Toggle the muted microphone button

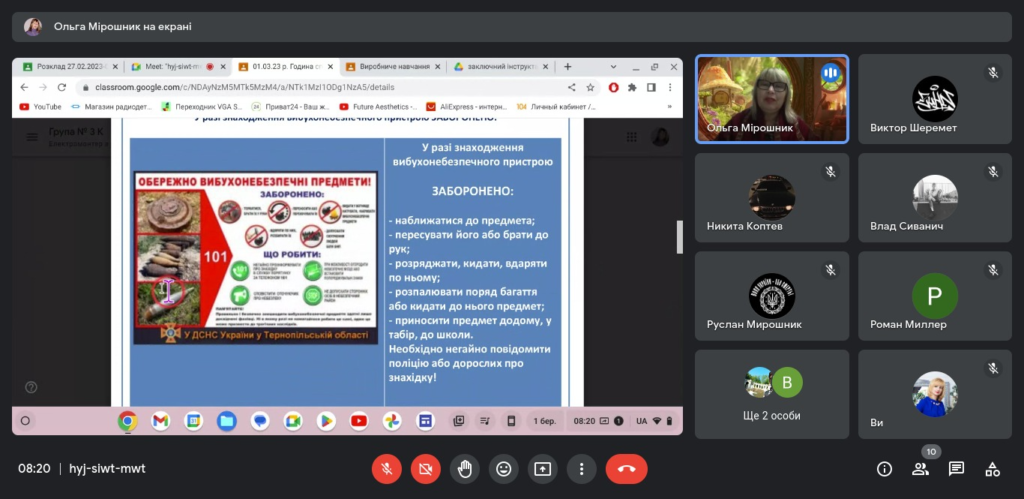(387, 468)
